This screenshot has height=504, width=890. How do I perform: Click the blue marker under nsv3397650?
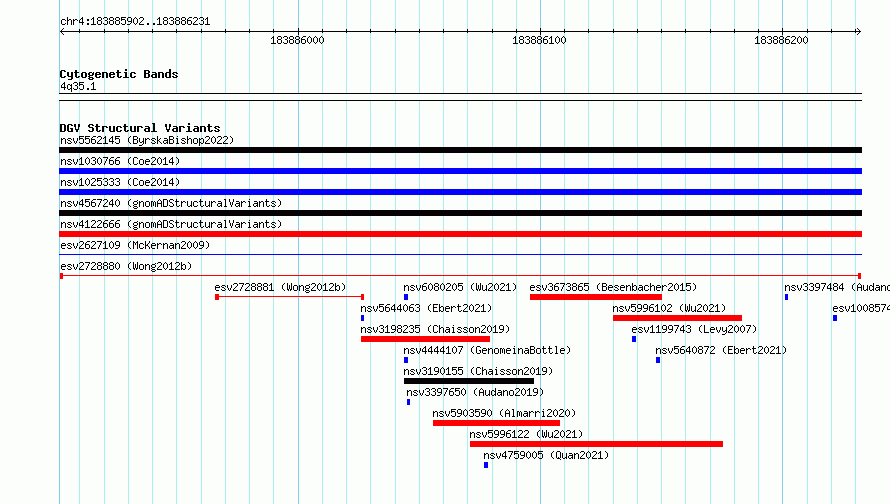tap(408, 402)
